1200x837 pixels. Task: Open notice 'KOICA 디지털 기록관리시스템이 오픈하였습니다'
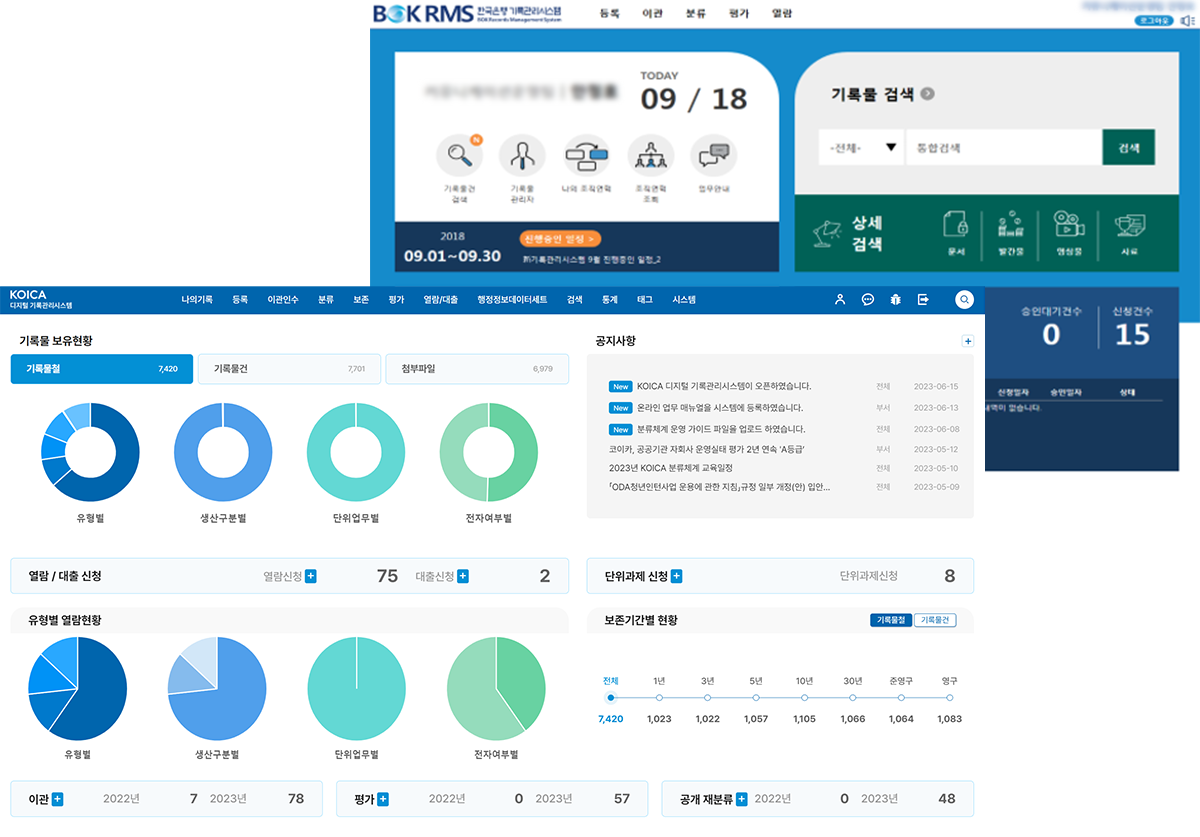(x=724, y=386)
